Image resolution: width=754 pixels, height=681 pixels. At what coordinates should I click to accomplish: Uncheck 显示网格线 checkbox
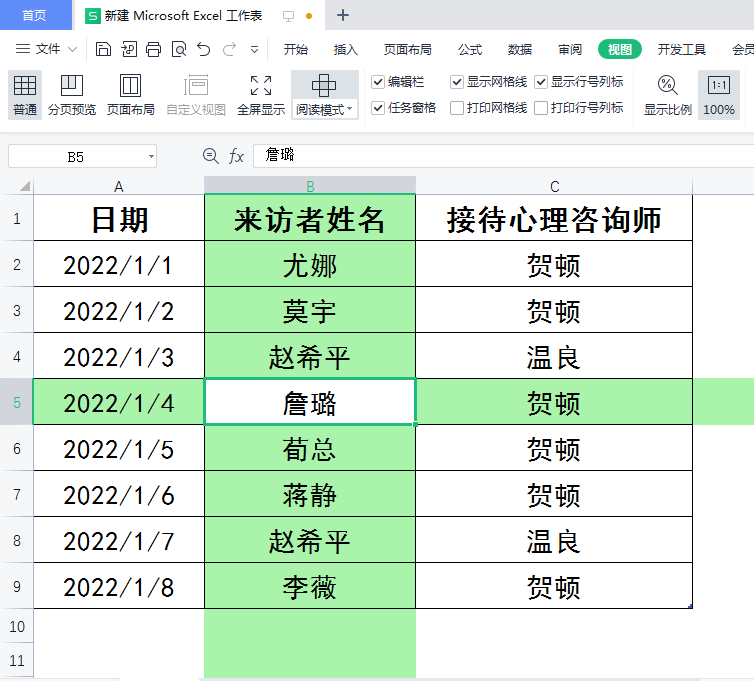457,82
